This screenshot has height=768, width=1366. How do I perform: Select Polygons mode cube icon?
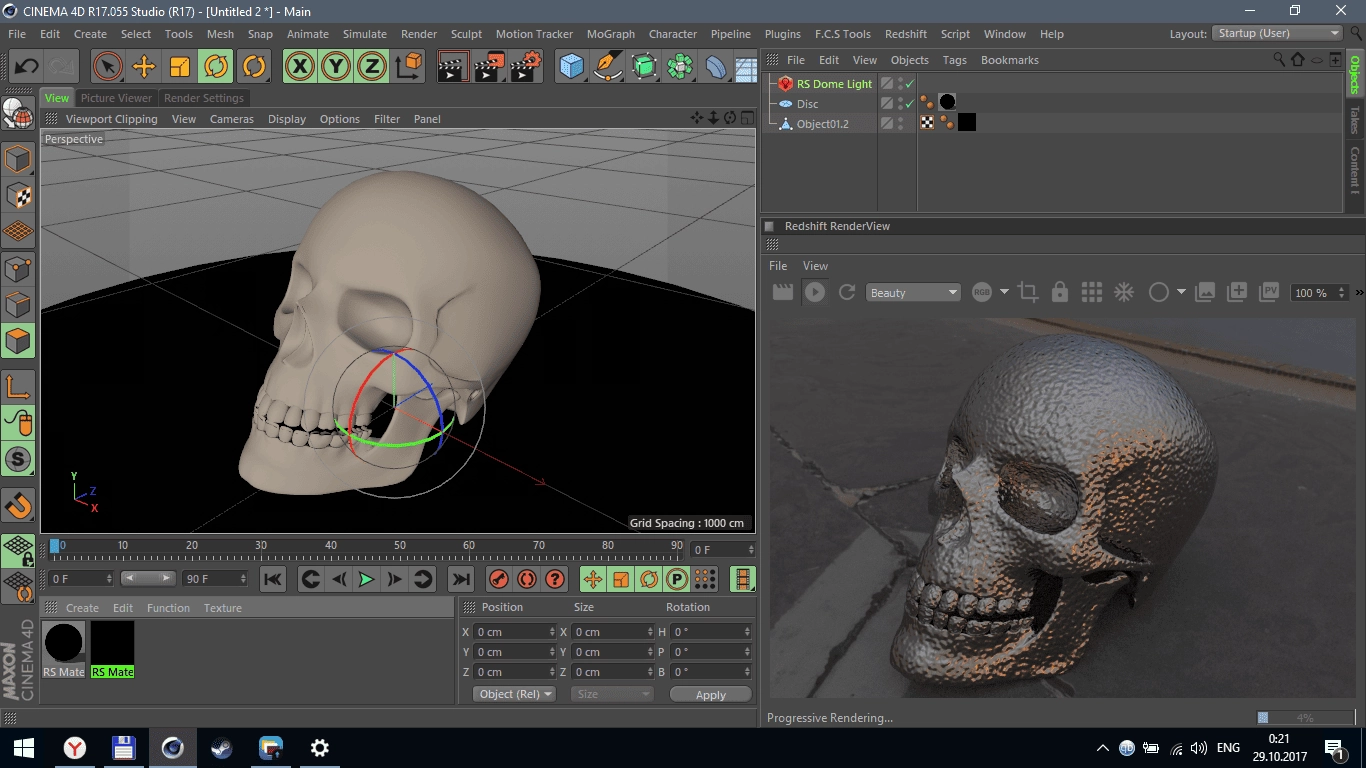pyautogui.click(x=18, y=341)
